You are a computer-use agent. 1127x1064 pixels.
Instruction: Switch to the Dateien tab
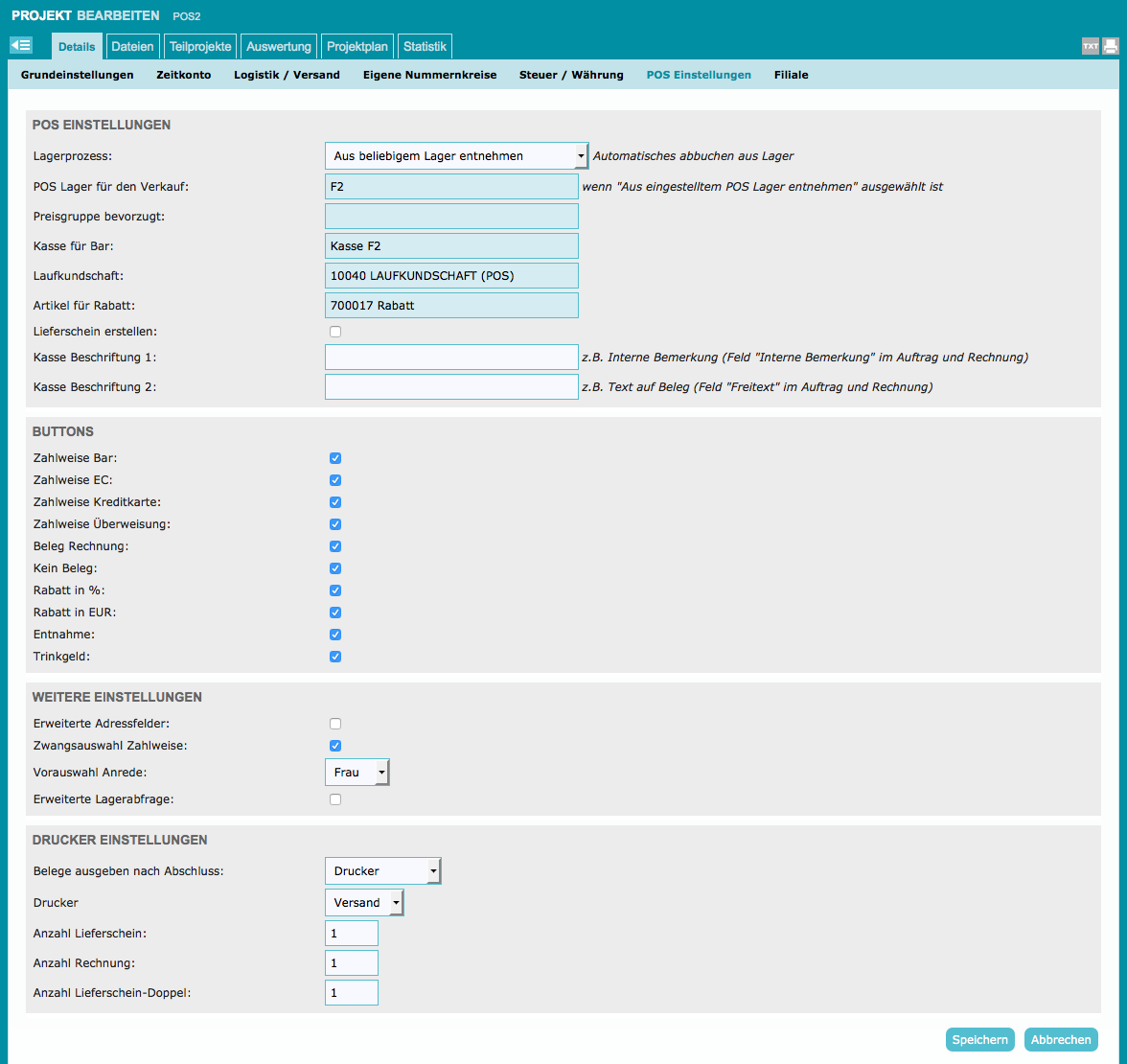pos(132,46)
